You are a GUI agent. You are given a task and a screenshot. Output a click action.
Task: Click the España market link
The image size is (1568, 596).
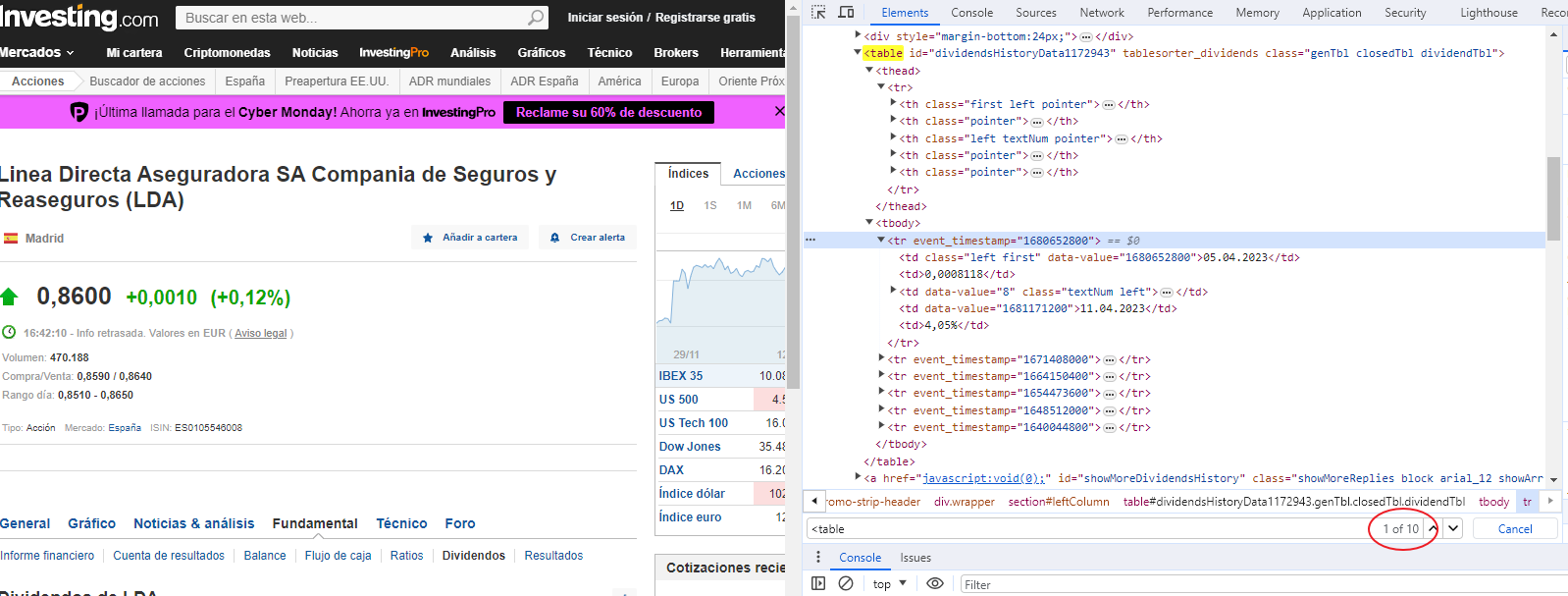[x=125, y=428]
